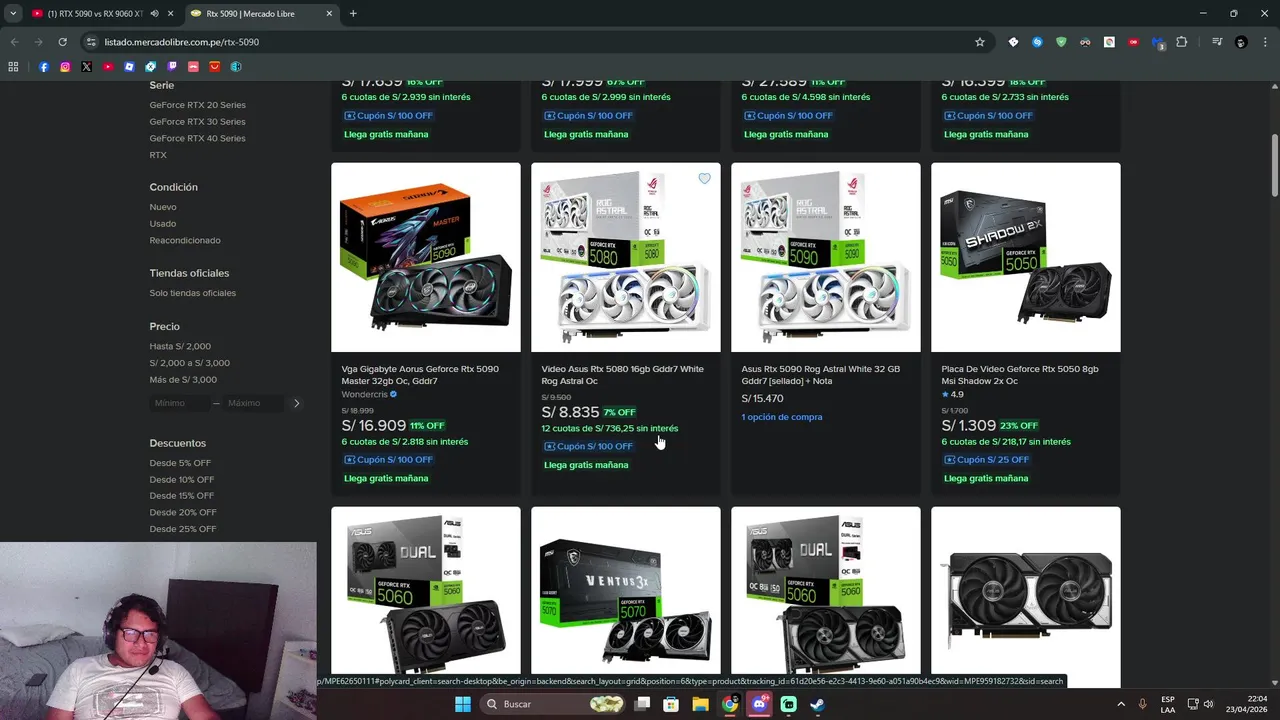Filter discounts Desde 15% OFF
Viewport: 1280px width, 720px height.
(182, 496)
